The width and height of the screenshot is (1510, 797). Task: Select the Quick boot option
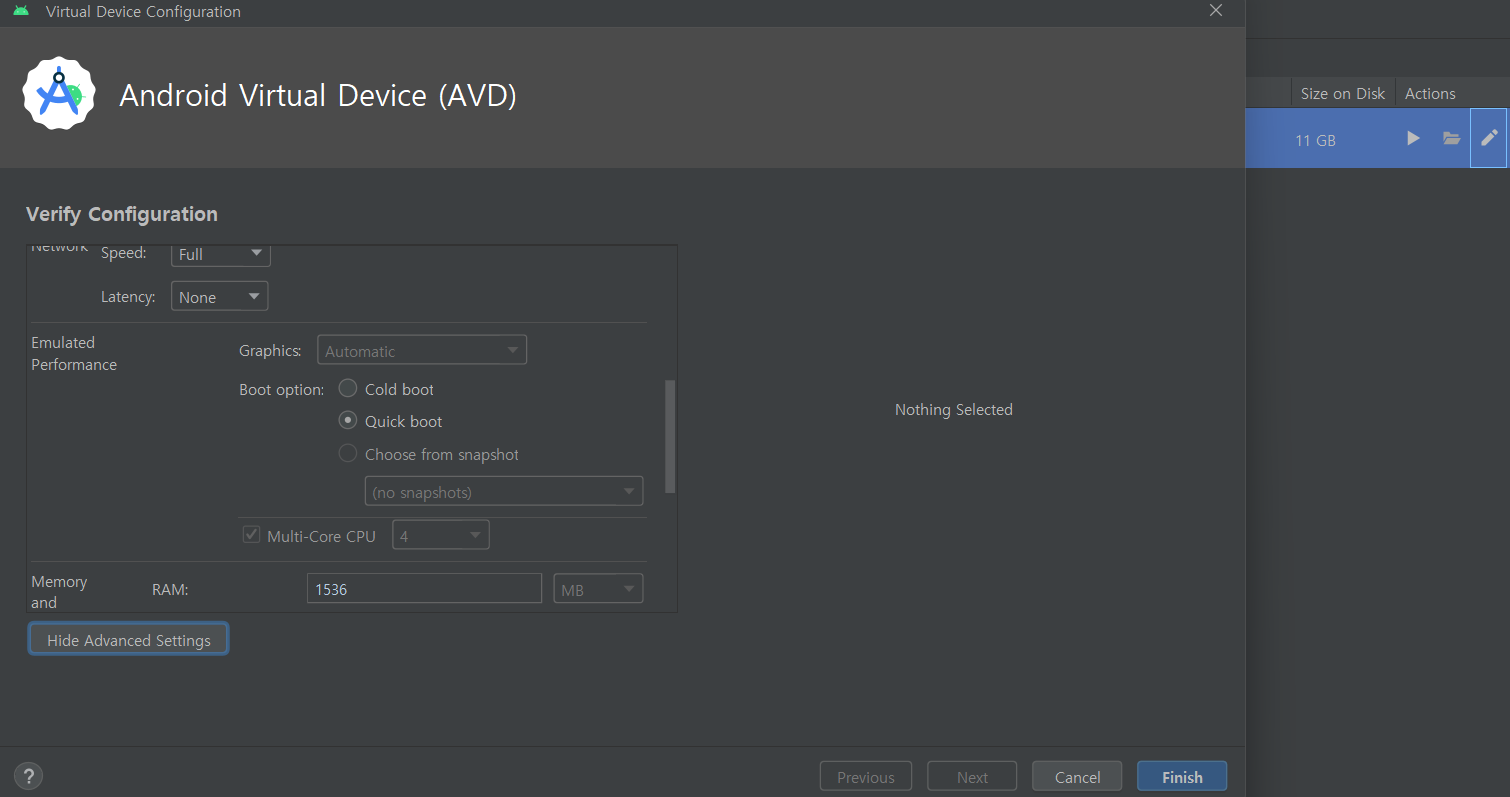[x=348, y=421]
